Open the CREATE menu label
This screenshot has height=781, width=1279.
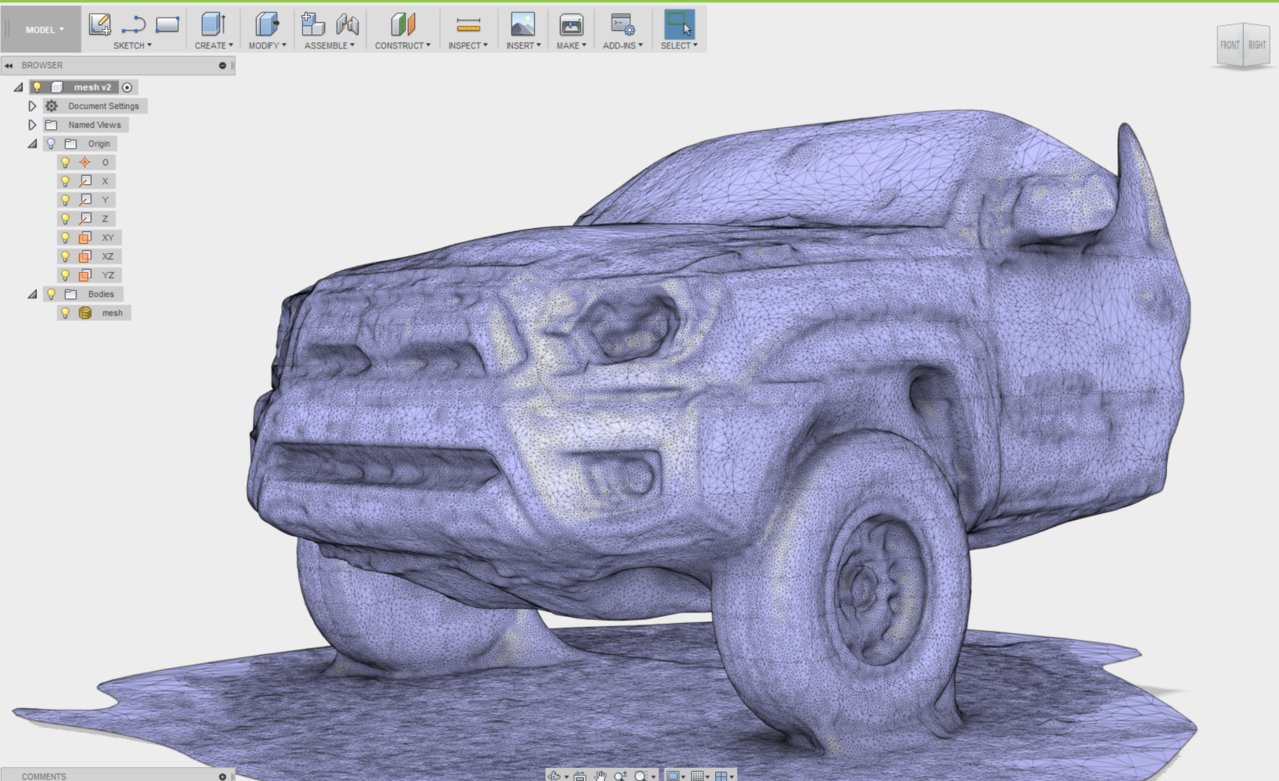coord(213,45)
